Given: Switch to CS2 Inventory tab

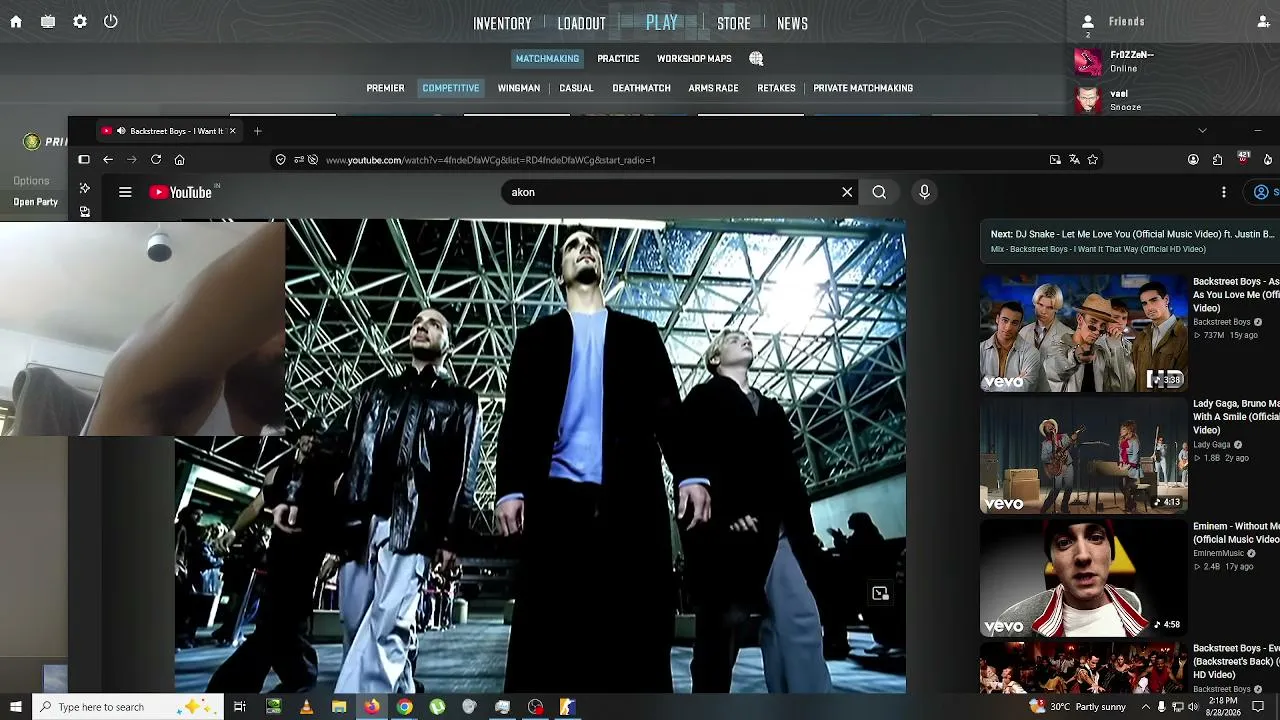Looking at the screenshot, I should click(x=502, y=23).
